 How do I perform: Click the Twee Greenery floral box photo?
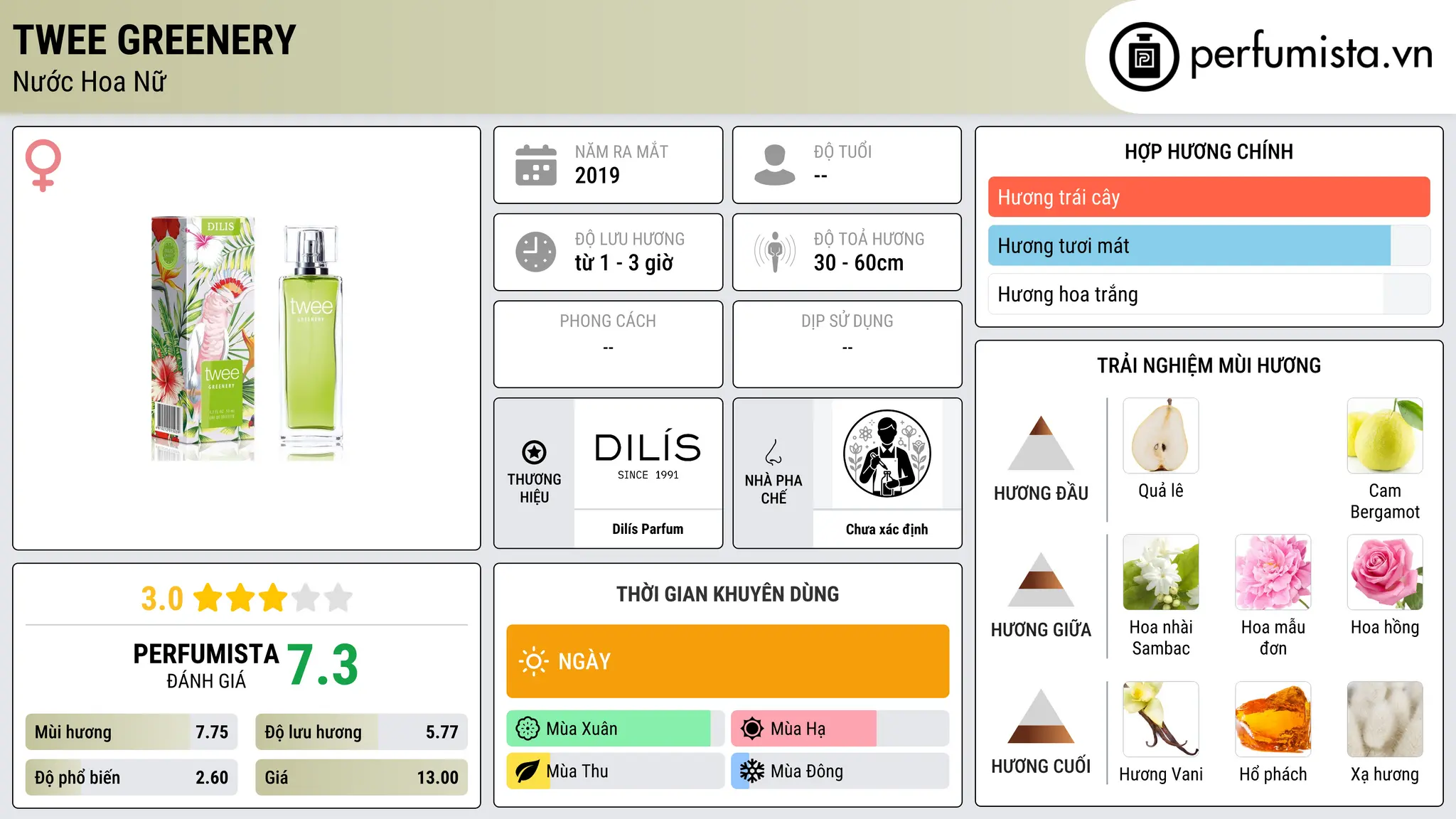click(203, 338)
